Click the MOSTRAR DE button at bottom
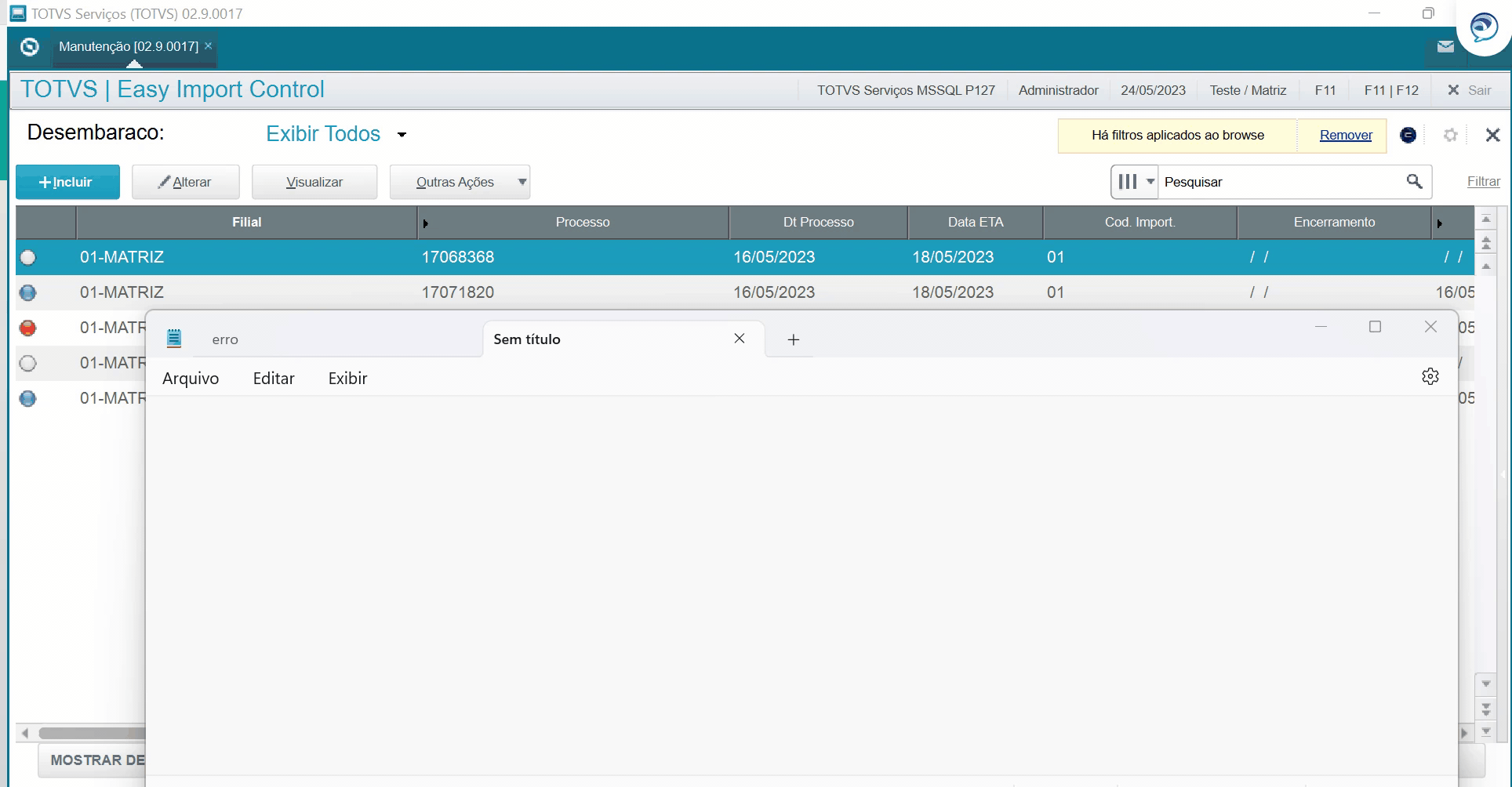Viewport: 1512px width, 787px height. [x=93, y=760]
